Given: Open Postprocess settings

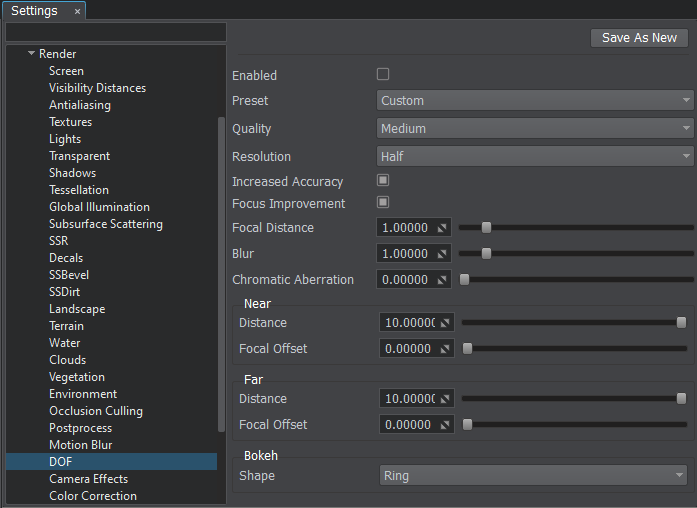Looking at the screenshot, I should coord(80,428).
